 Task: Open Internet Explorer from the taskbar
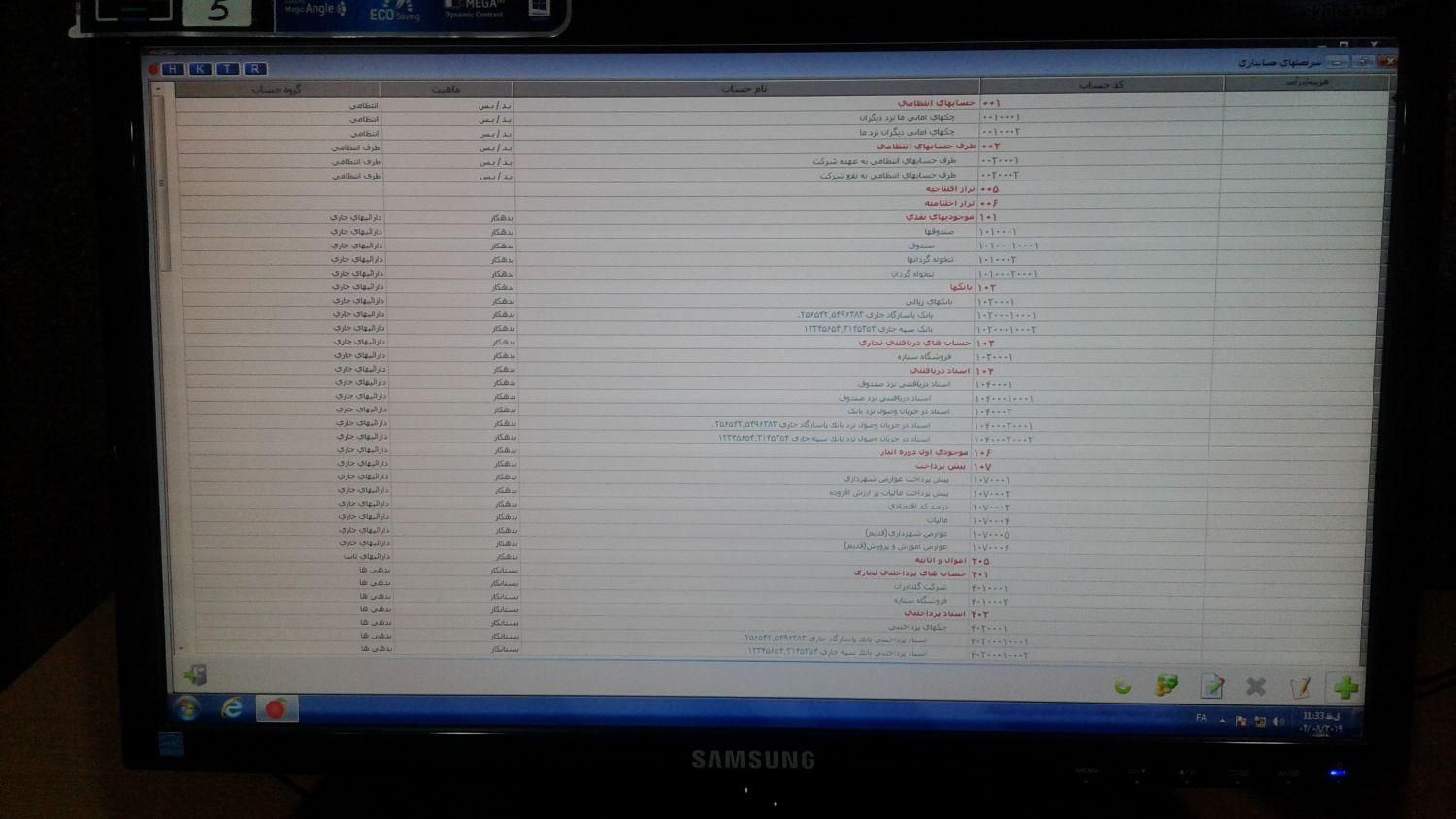point(232,708)
